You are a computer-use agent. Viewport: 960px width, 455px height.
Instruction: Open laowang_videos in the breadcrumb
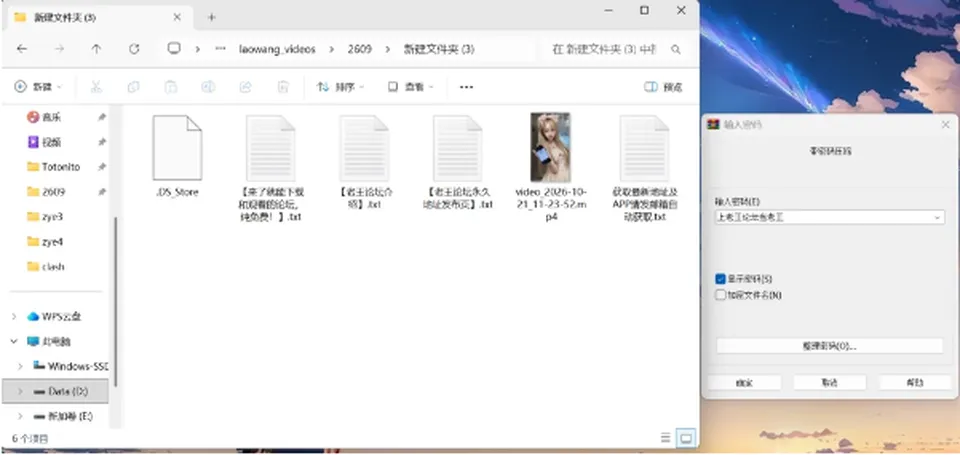click(277, 49)
